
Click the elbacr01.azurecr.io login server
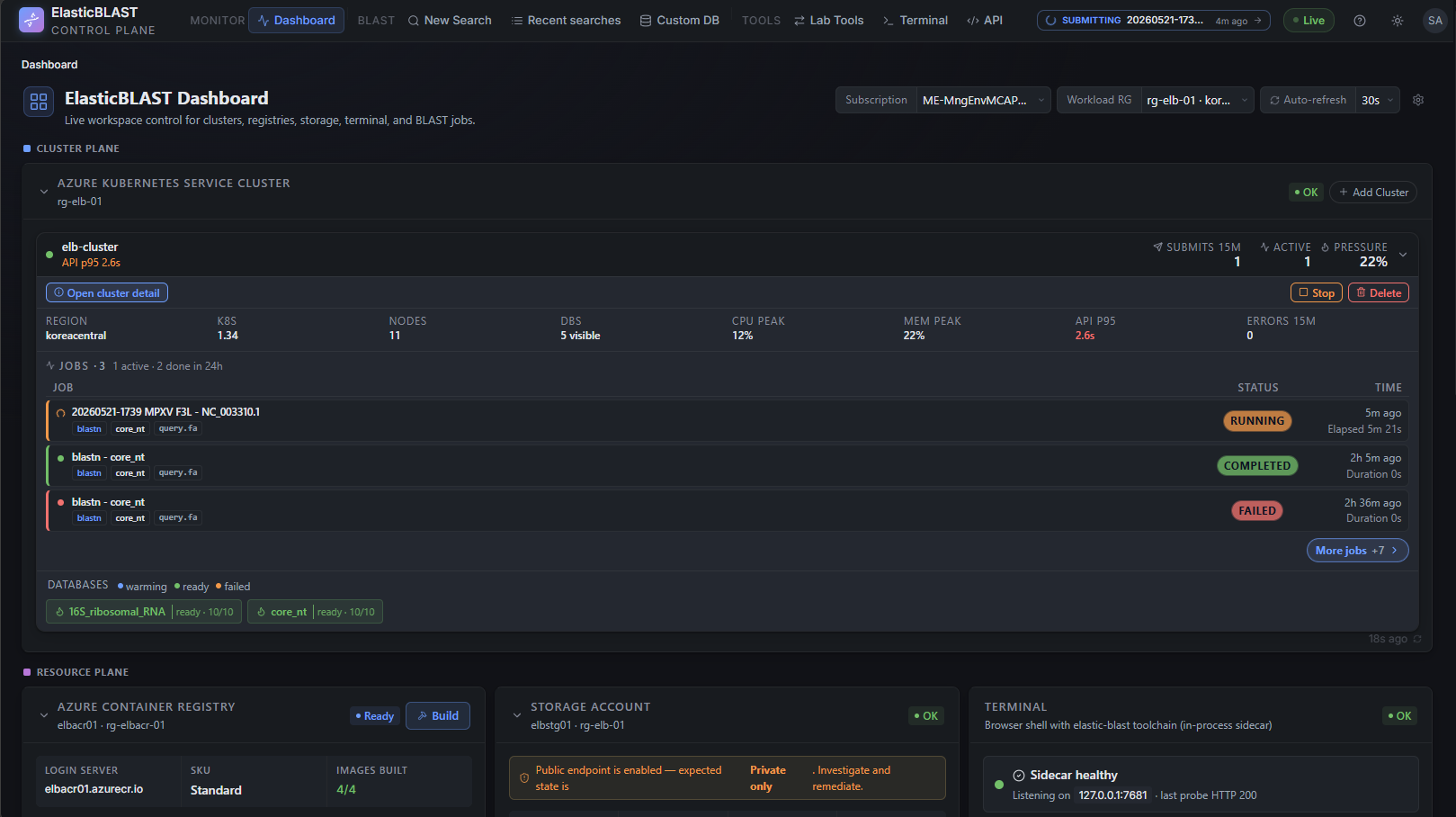[94, 789]
